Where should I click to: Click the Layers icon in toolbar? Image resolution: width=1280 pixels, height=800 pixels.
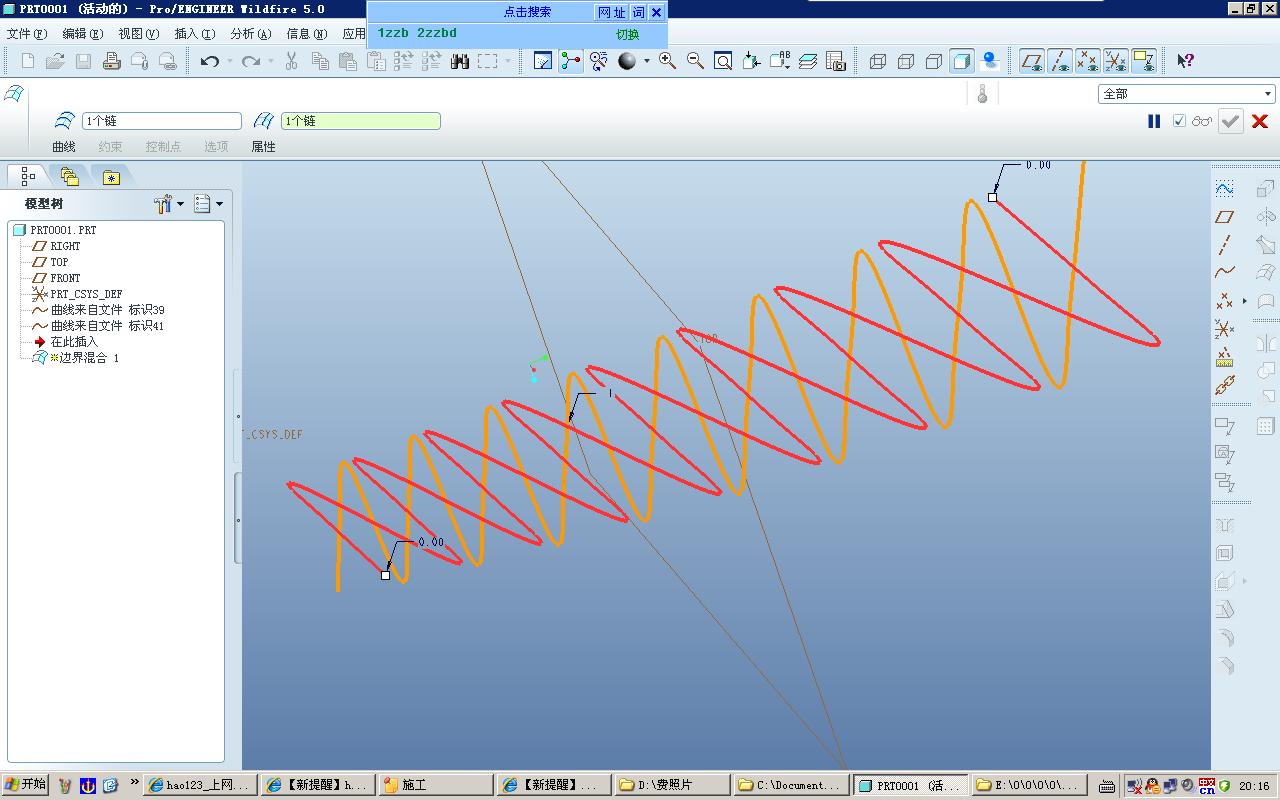tap(808, 61)
